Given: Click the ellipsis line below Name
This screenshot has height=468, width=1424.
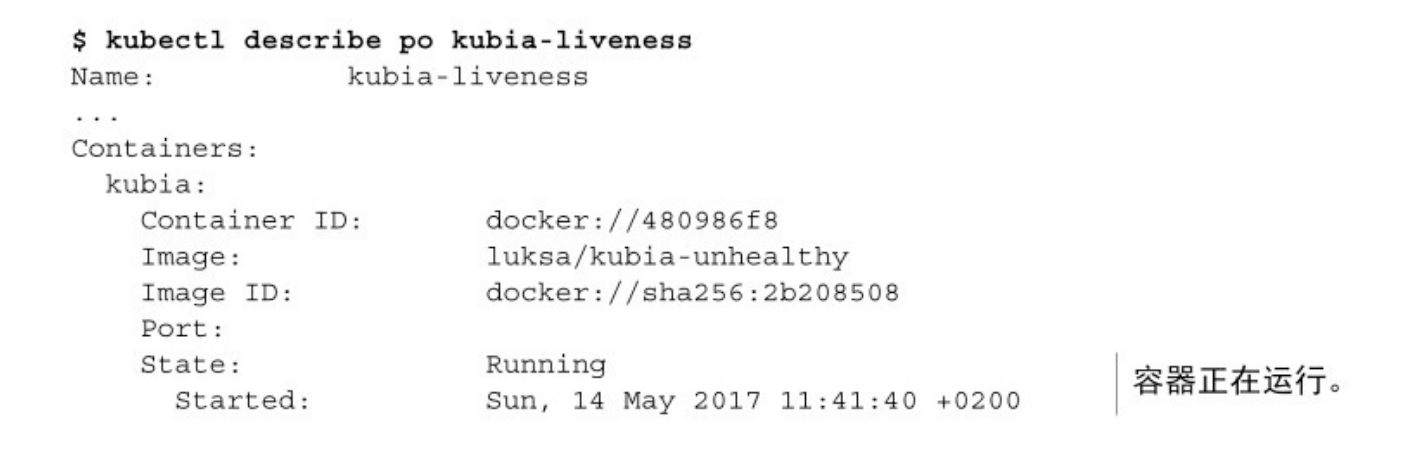Looking at the screenshot, I should 95,116.
